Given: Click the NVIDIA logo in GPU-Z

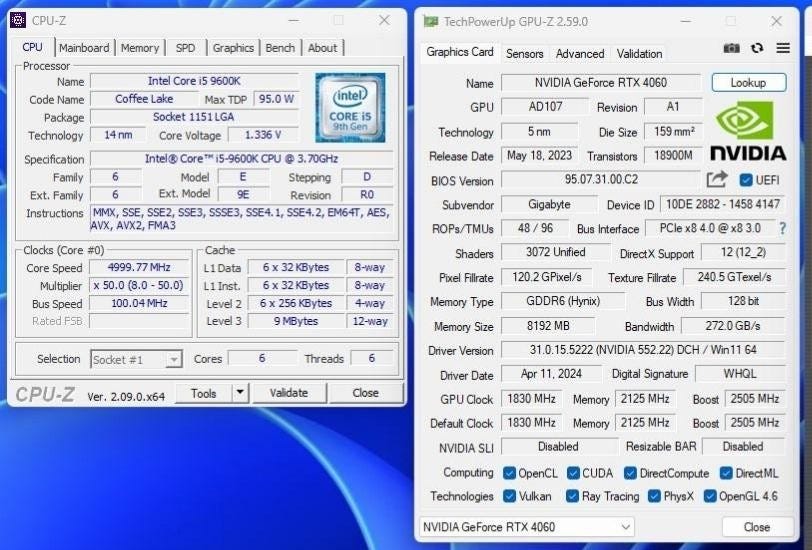Looking at the screenshot, I should point(748,131).
